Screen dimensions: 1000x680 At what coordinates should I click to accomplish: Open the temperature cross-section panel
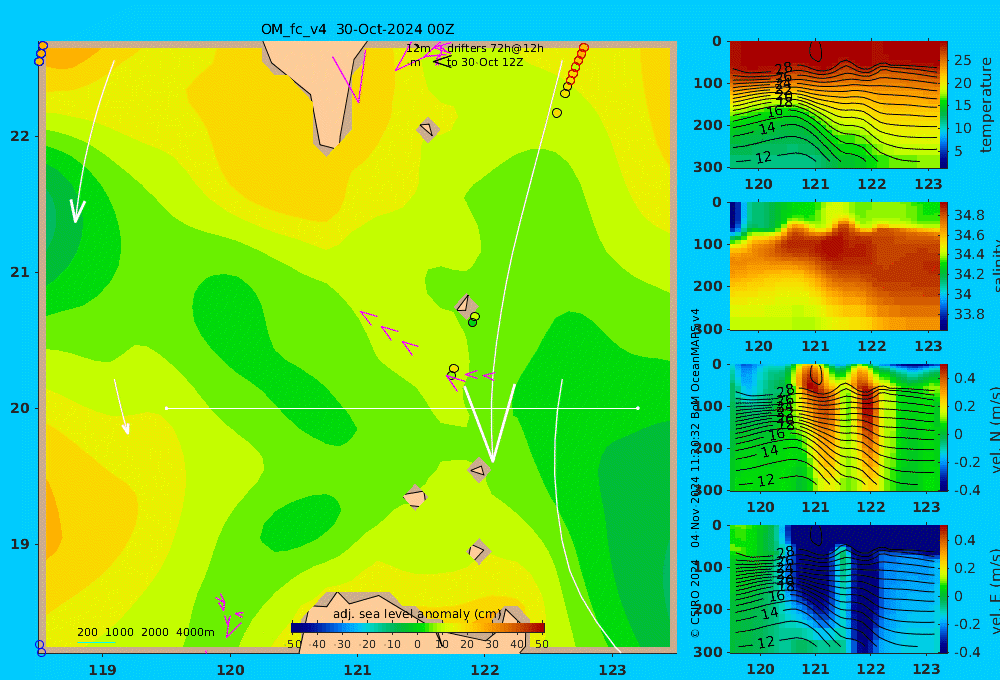click(x=834, y=105)
